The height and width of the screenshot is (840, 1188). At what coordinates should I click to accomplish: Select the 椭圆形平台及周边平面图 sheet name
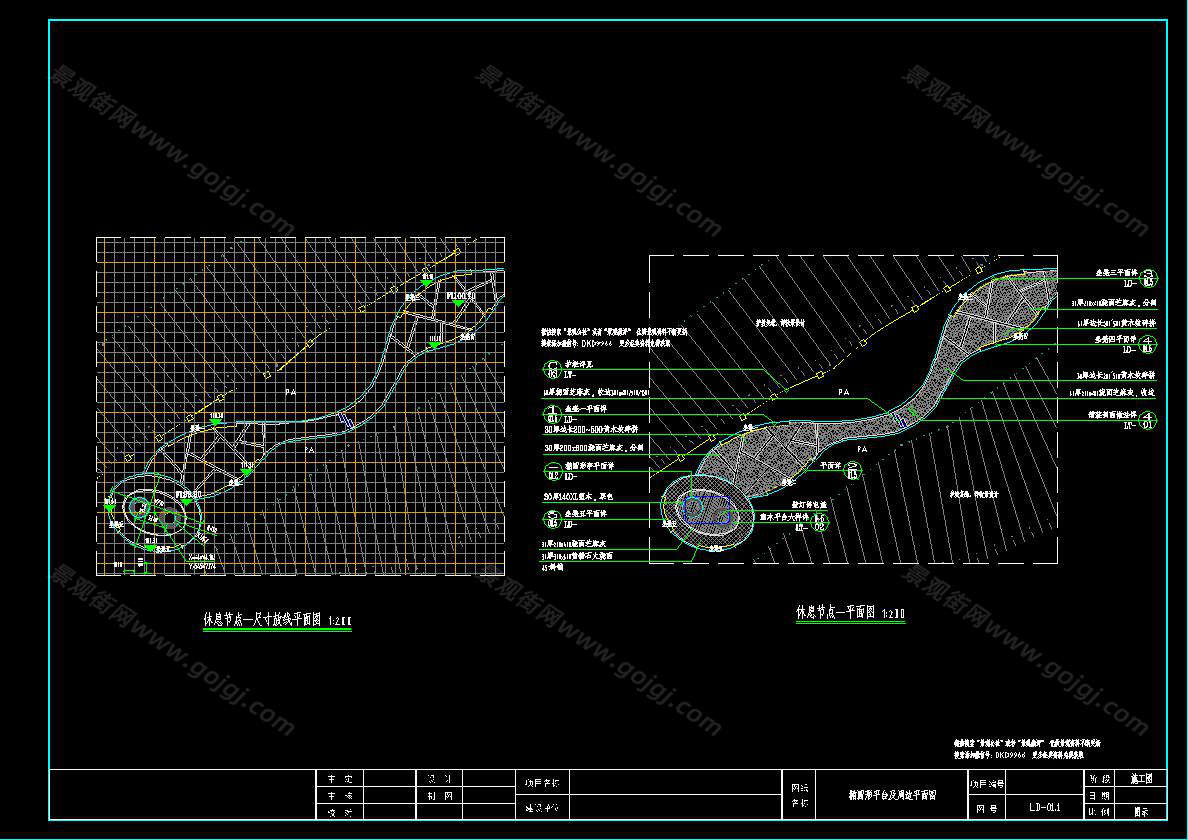tap(891, 795)
